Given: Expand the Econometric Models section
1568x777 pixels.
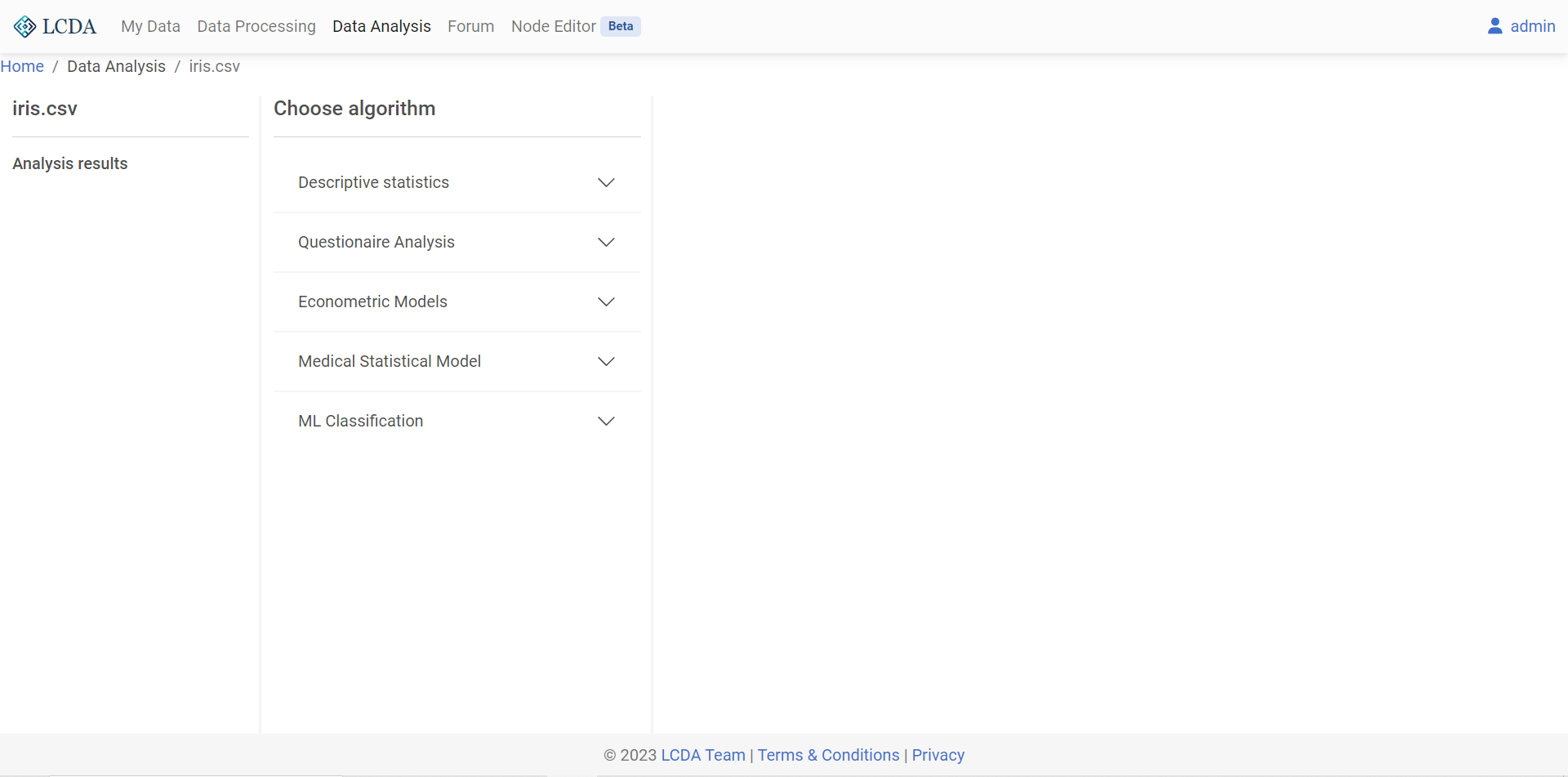Looking at the screenshot, I should 606,301.
